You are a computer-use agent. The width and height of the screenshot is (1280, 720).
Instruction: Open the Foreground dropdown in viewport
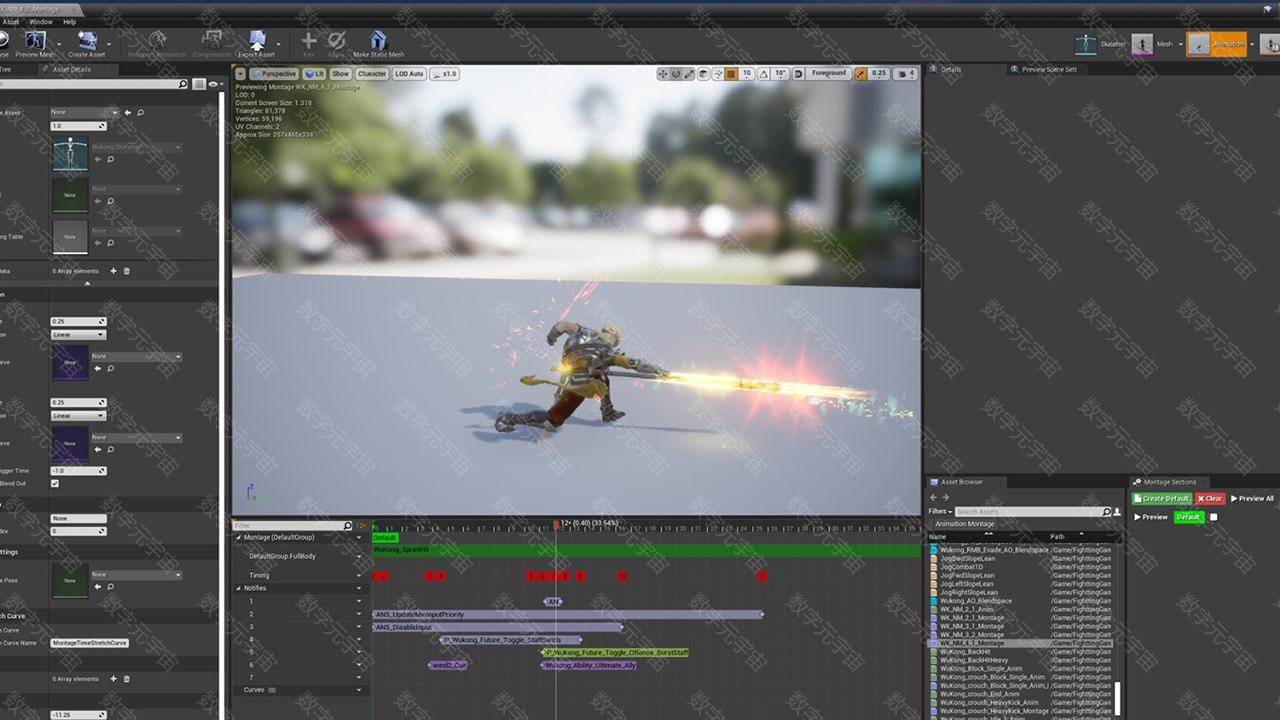coord(828,74)
